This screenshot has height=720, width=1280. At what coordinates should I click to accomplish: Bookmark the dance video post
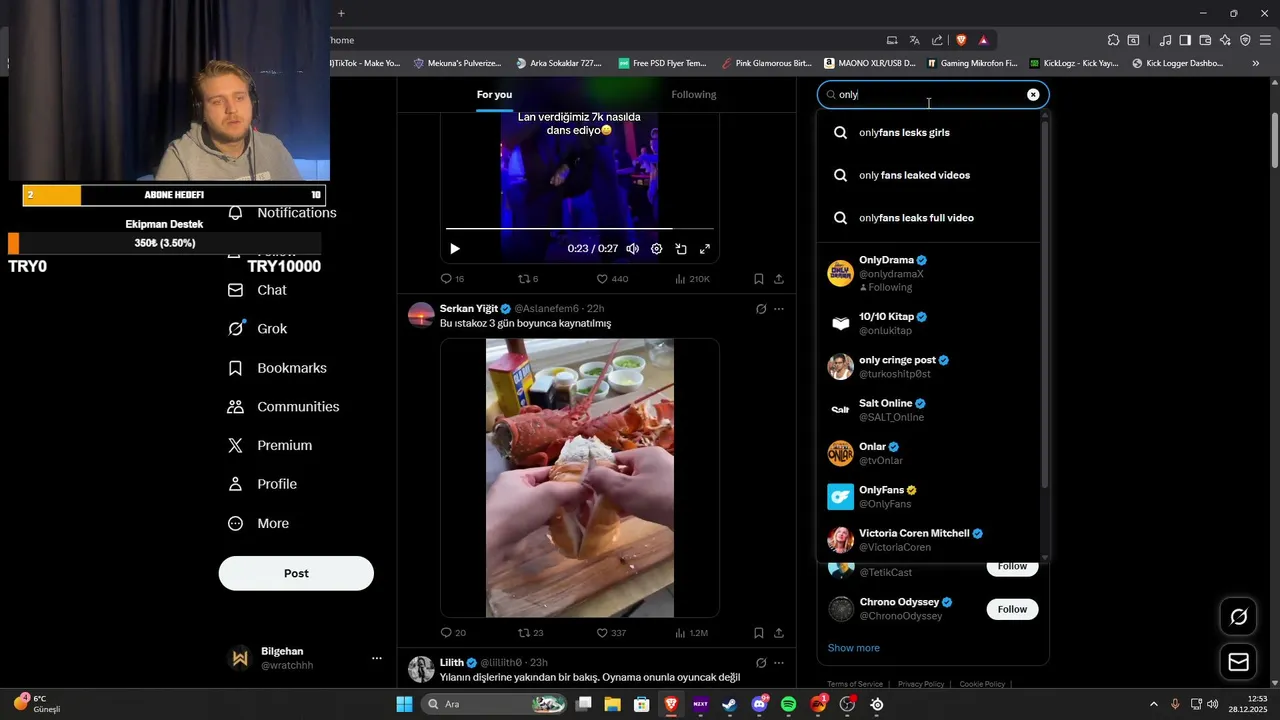[x=759, y=279]
